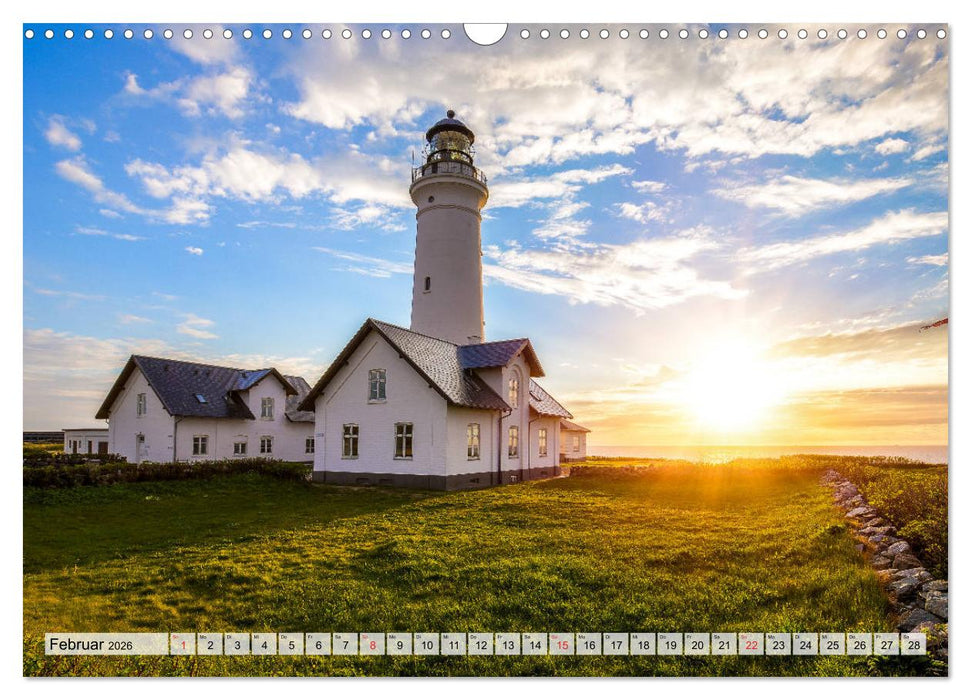Click the spiral binding at the top center
This screenshot has height=700, width=971.
point(485,35)
